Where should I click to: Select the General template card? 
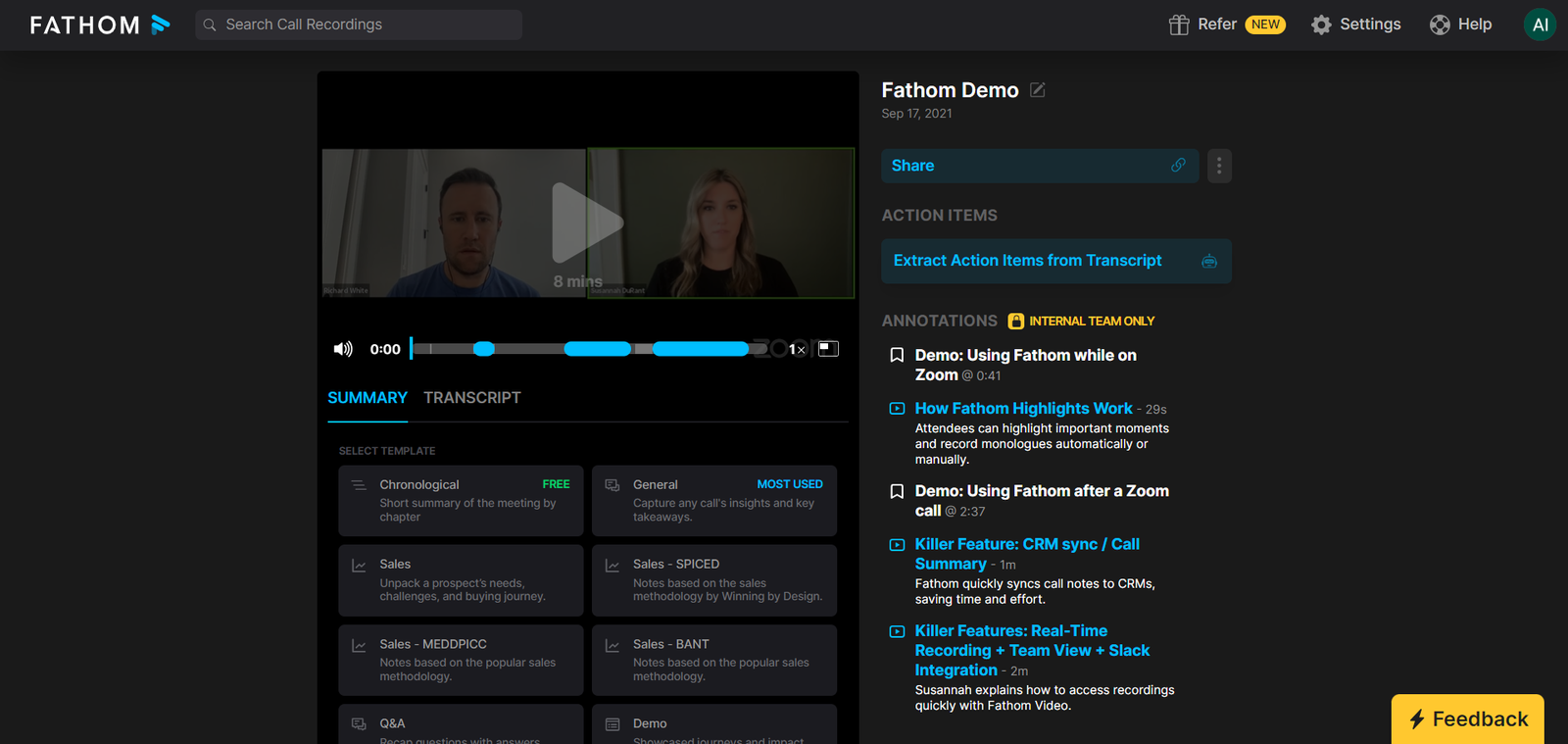point(714,501)
